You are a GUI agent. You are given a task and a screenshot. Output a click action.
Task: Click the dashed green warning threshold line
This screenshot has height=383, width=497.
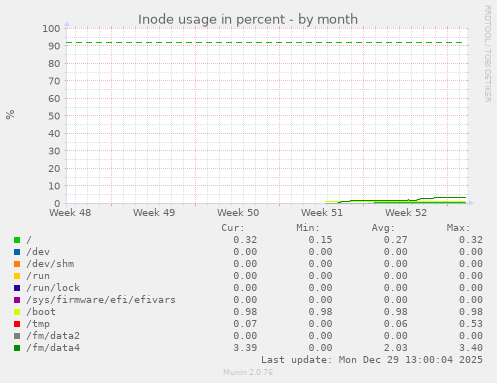coord(264,43)
